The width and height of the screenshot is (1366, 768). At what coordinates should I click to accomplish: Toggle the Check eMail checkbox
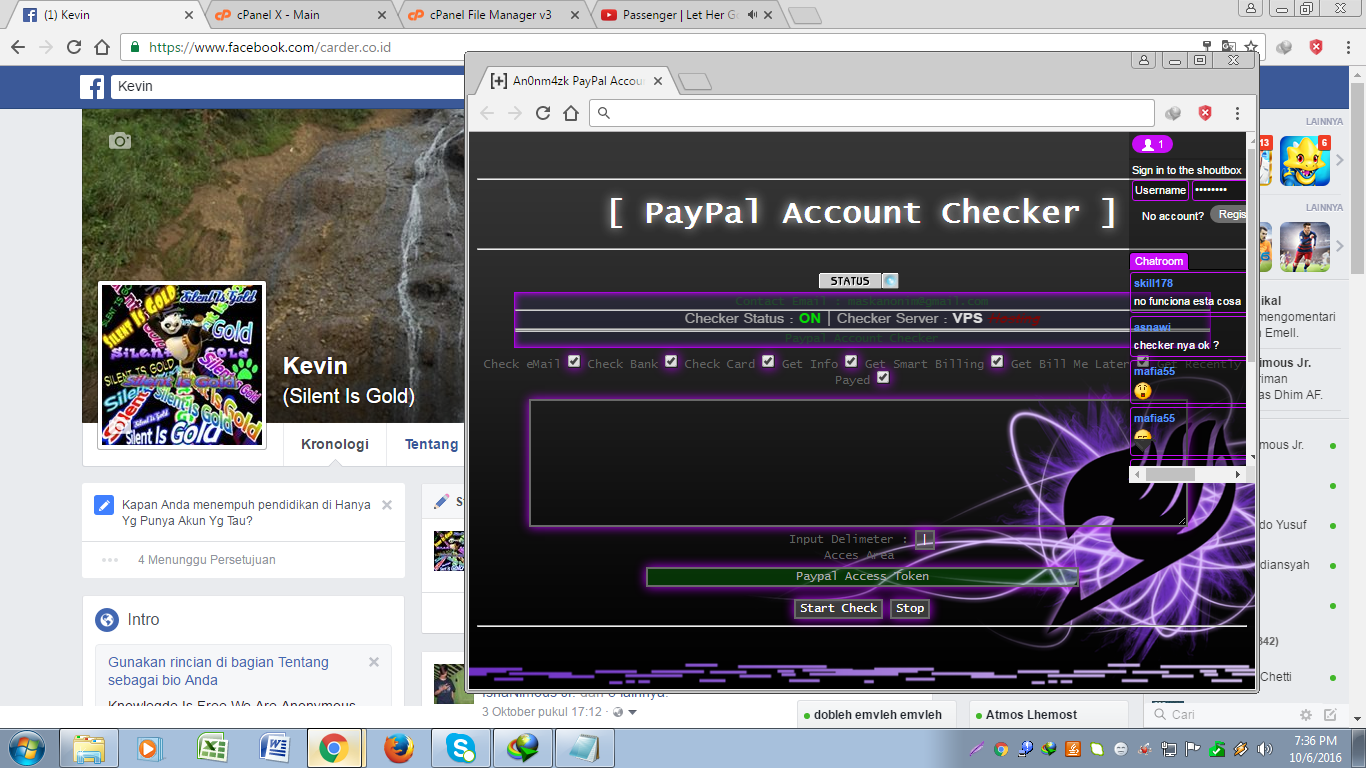pos(574,361)
